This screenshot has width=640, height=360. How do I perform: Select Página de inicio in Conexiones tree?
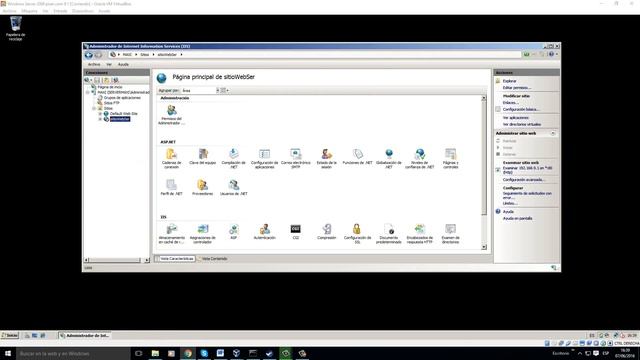pyautogui.click(x=109, y=87)
